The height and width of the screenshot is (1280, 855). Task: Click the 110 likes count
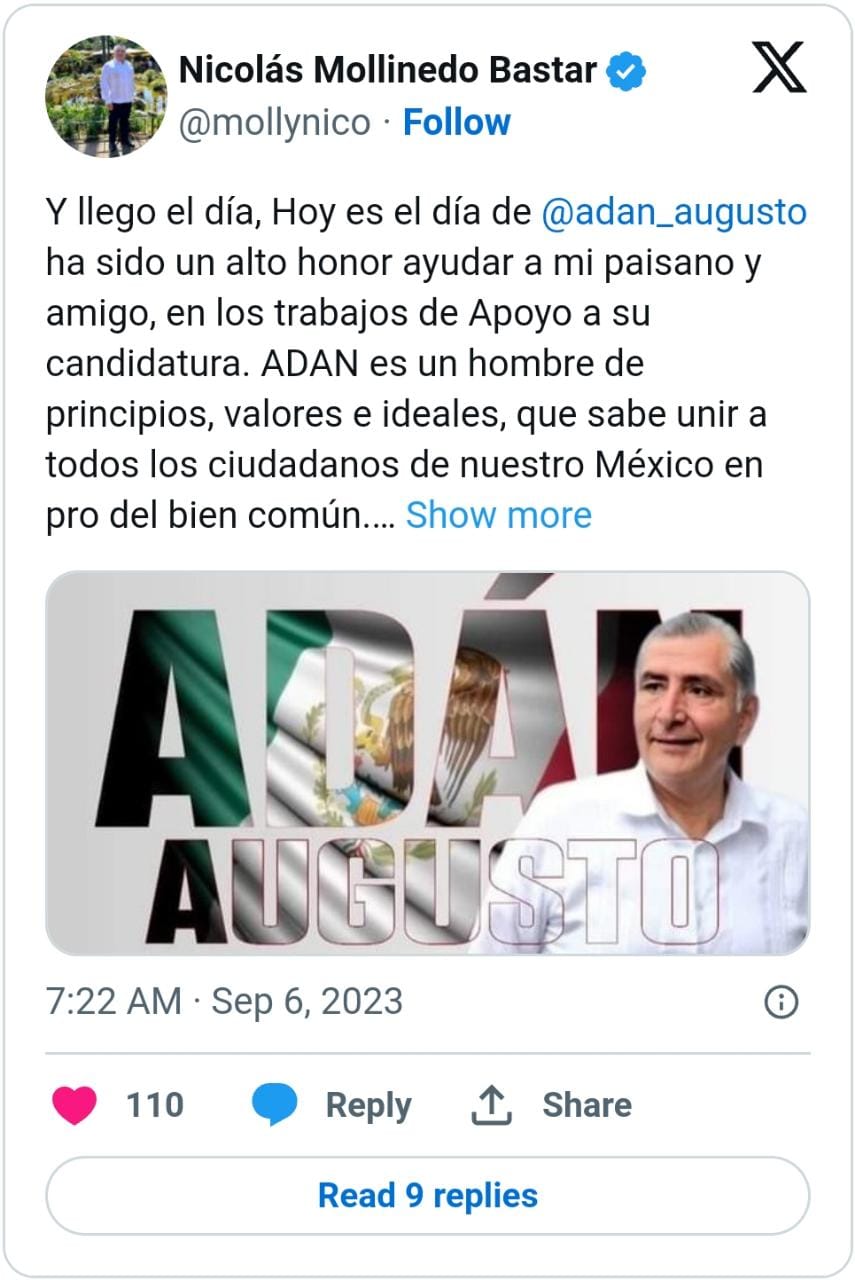pos(155,1105)
